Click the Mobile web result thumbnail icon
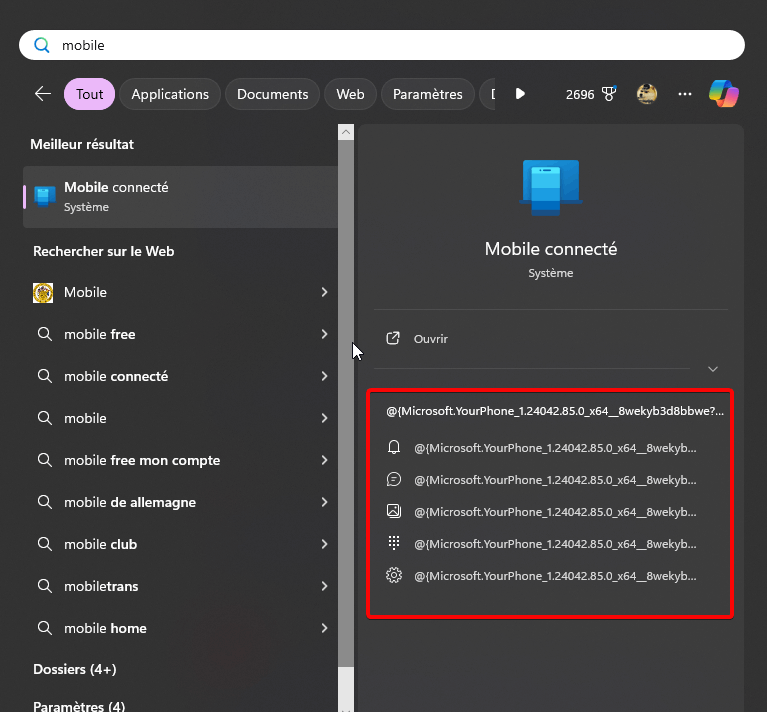 (43, 292)
